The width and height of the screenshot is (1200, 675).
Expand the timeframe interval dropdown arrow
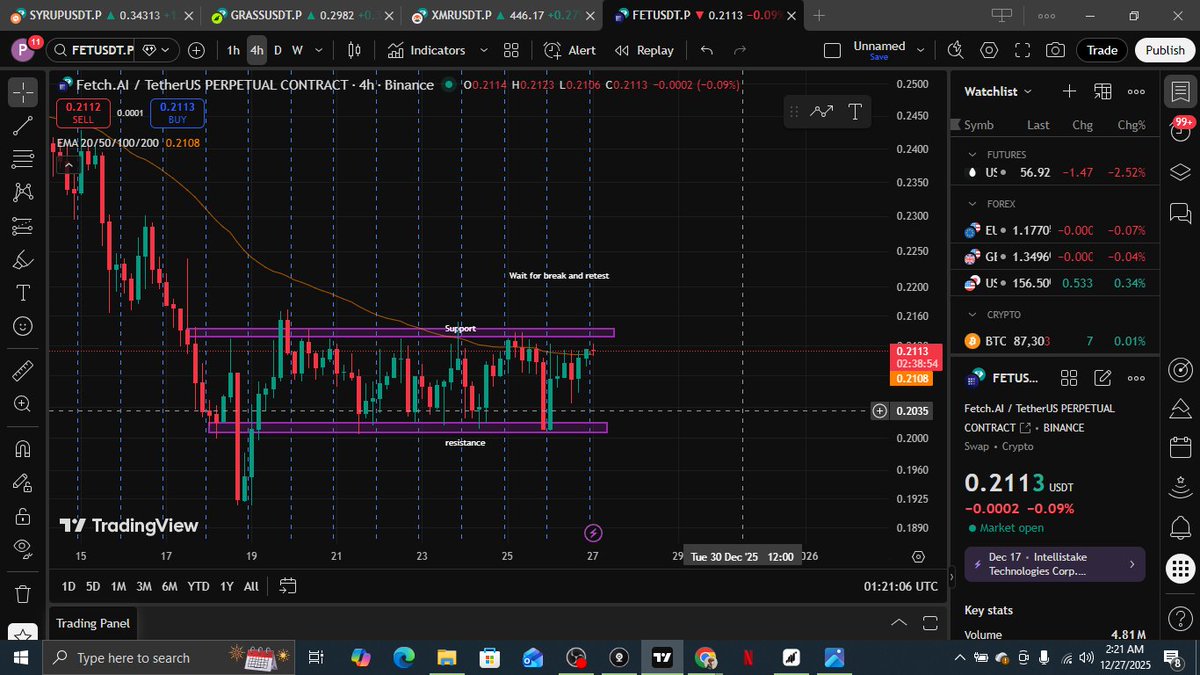321,50
